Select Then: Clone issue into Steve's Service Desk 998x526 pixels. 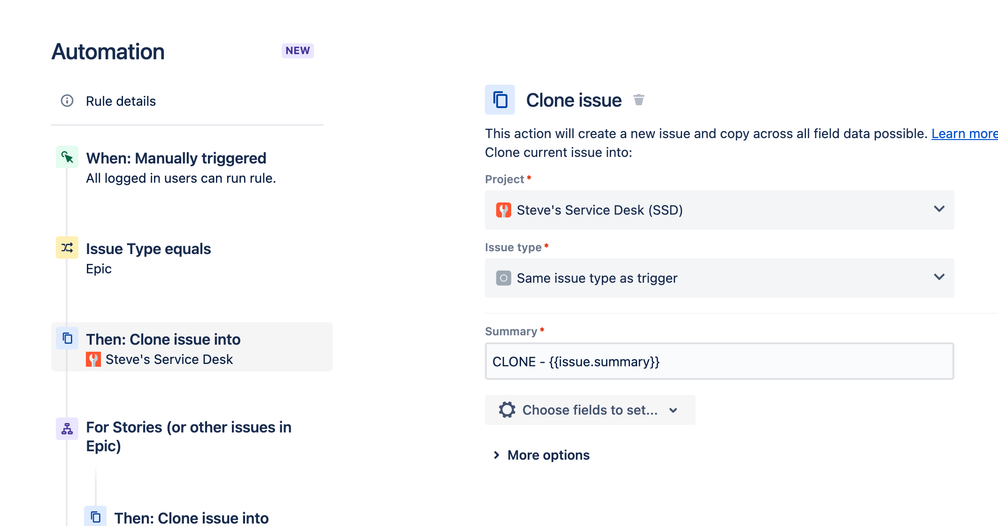192,347
